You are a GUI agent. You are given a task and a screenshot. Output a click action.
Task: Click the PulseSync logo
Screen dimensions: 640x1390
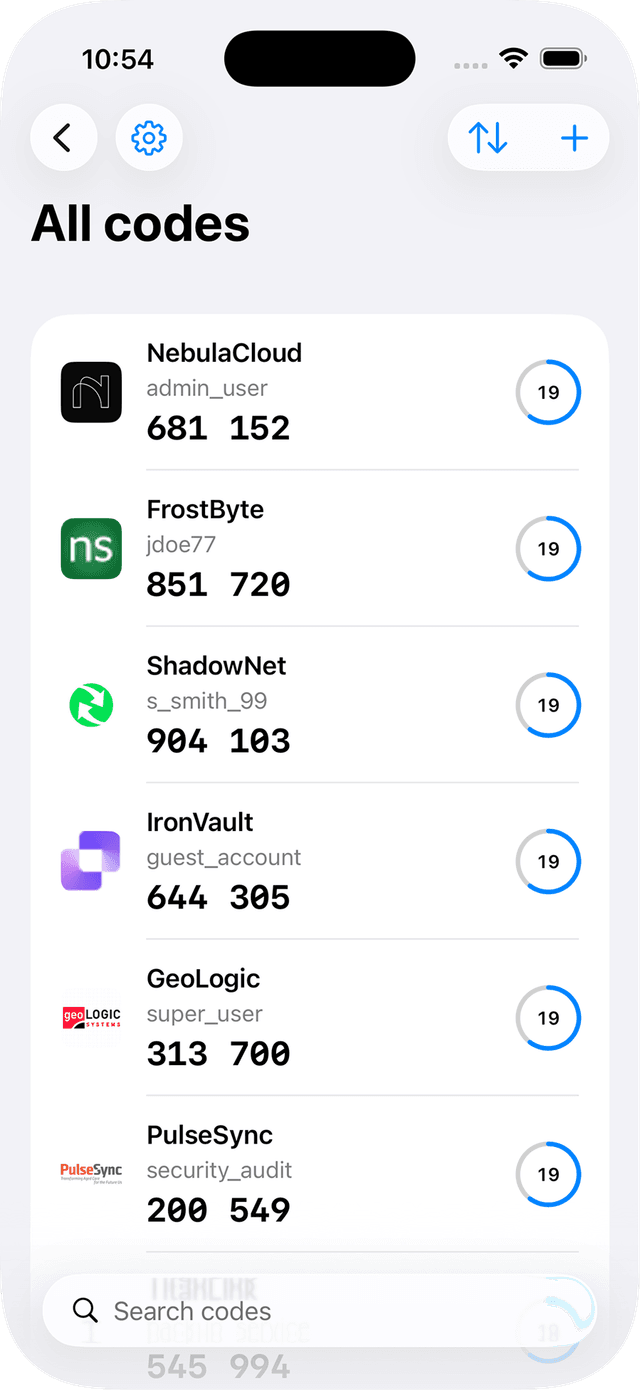(91, 1172)
